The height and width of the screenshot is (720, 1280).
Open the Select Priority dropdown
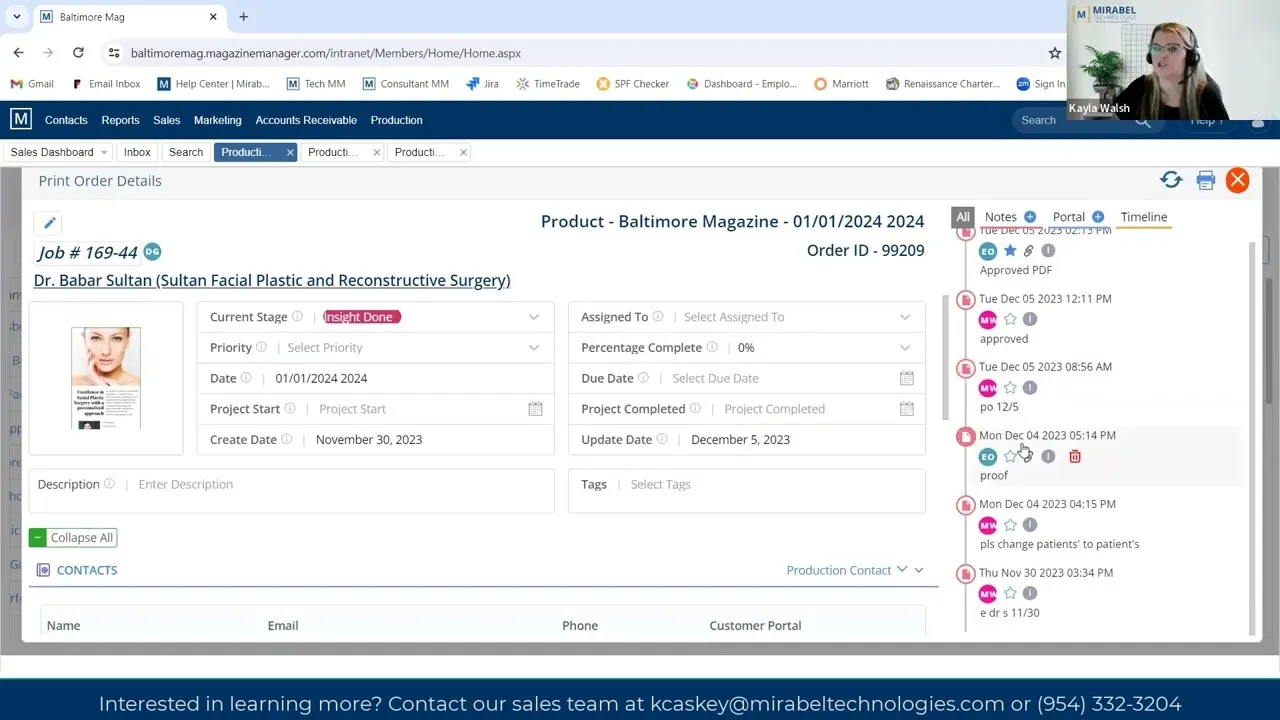coord(533,348)
